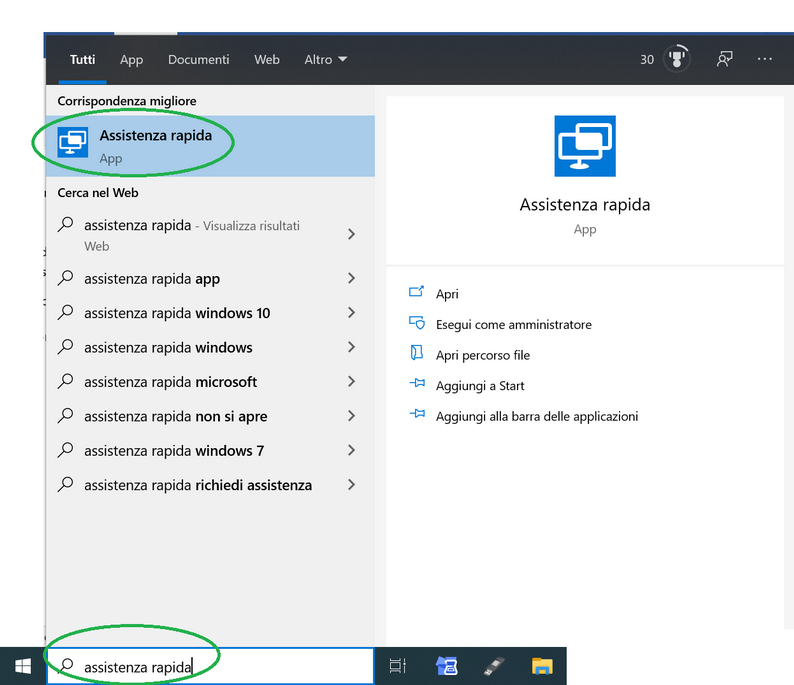
Task: Select Aggiungi alla barra delle applicazioni
Action: [x=537, y=416]
